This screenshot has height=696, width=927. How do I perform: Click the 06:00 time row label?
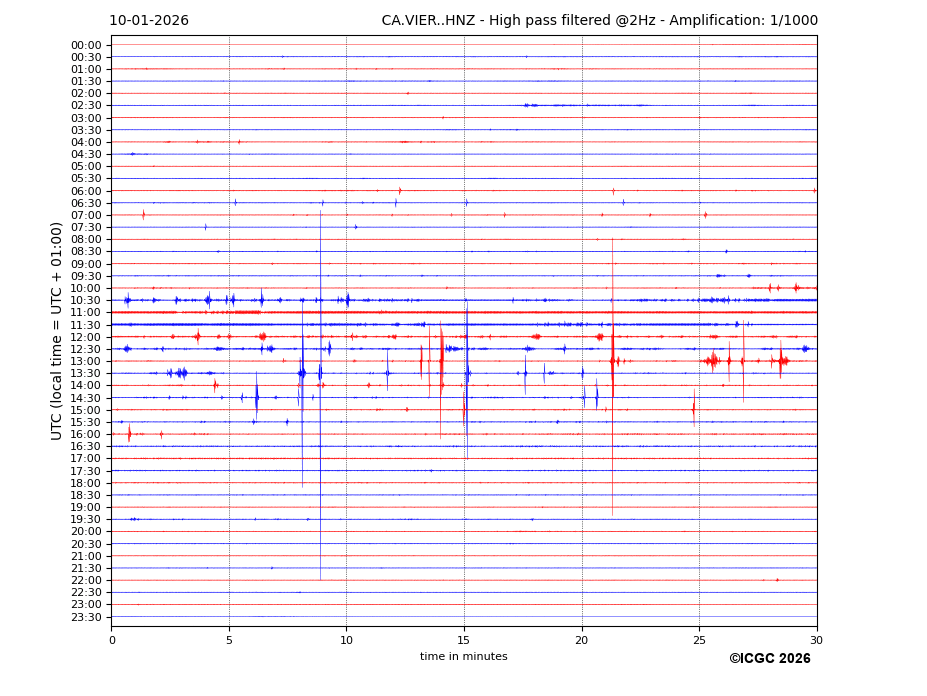[x=86, y=191]
